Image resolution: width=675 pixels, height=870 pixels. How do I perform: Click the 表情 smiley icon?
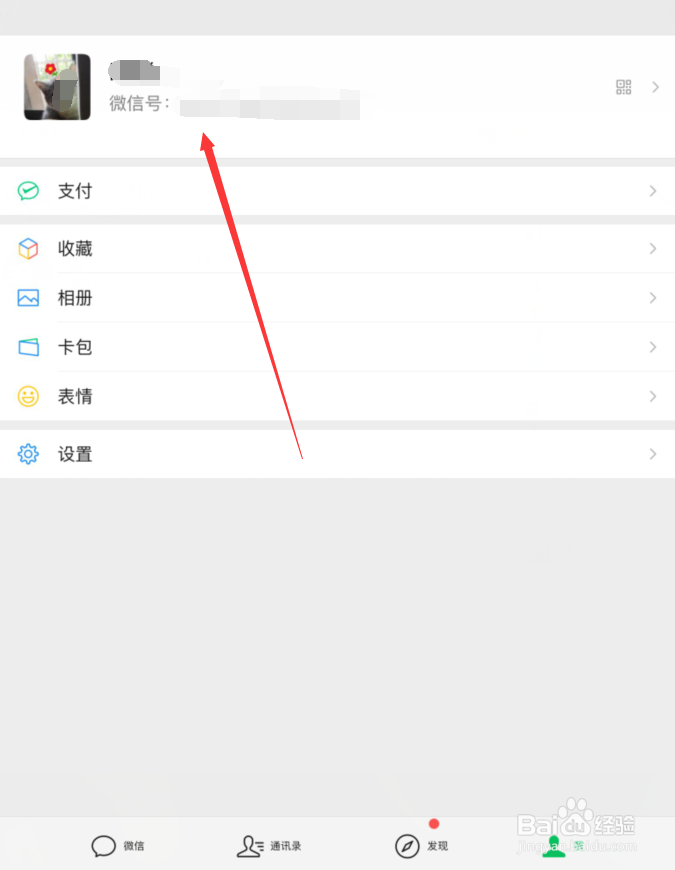(28, 397)
